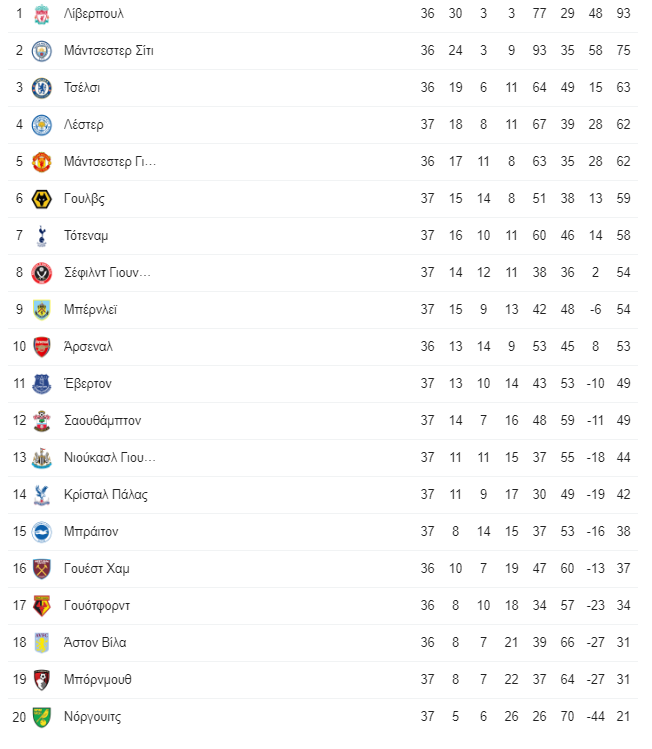Click the Sheffield United crest
652x749 pixels.
coord(42,273)
